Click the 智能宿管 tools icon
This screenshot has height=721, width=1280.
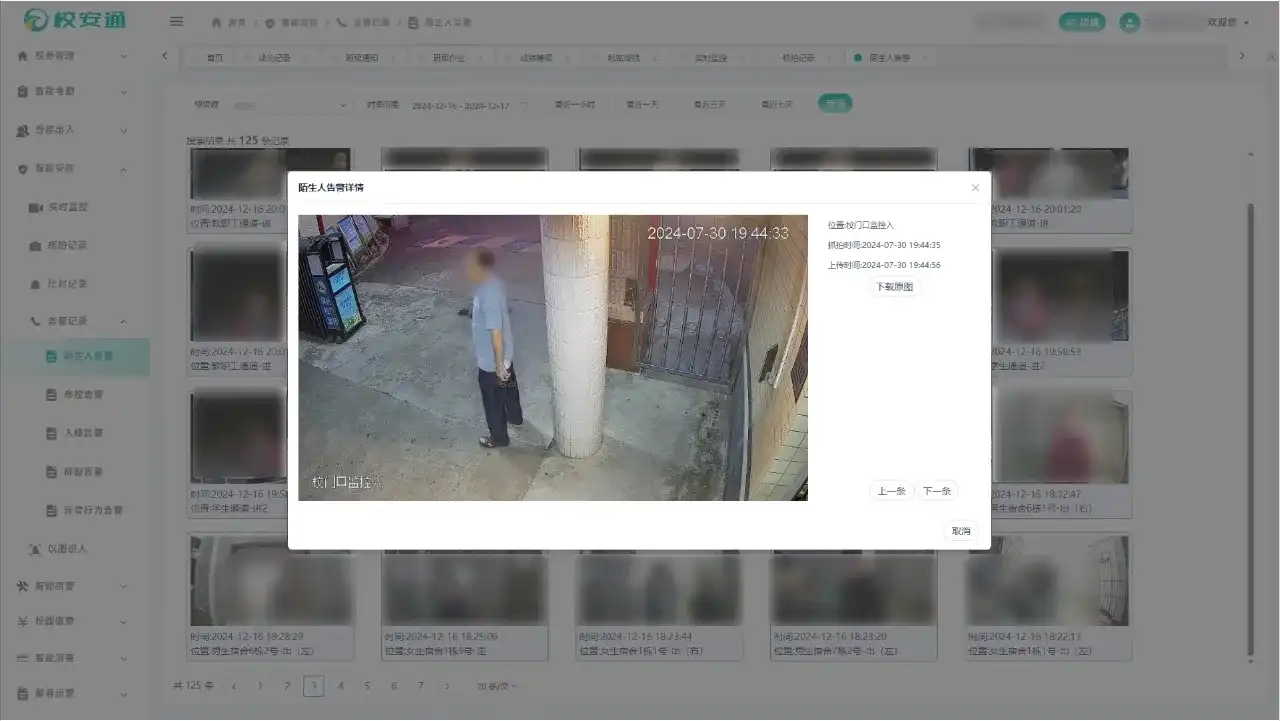click(x=22, y=586)
